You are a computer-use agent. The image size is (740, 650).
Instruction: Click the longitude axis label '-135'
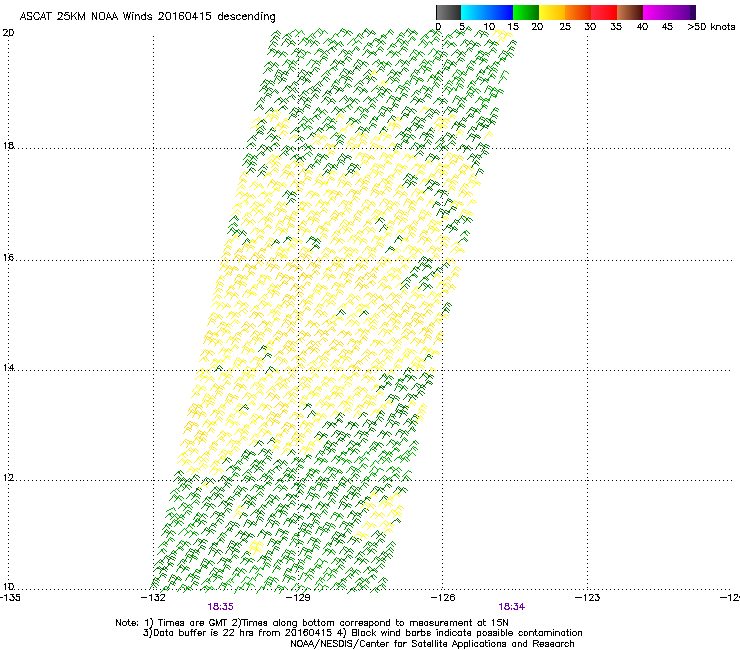10,598
